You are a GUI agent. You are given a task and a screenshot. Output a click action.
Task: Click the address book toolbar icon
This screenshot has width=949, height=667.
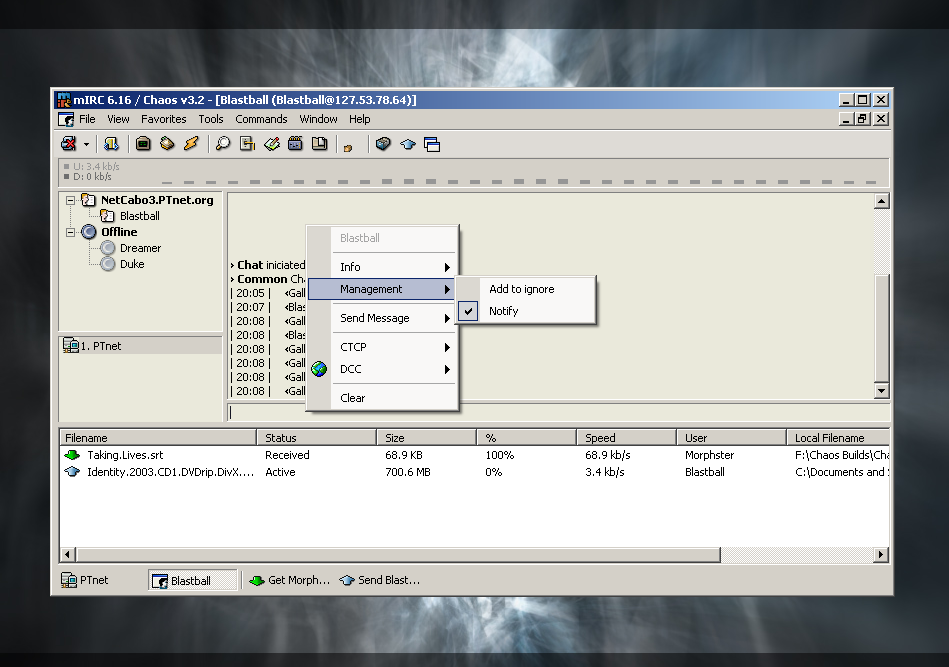(167, 143)
